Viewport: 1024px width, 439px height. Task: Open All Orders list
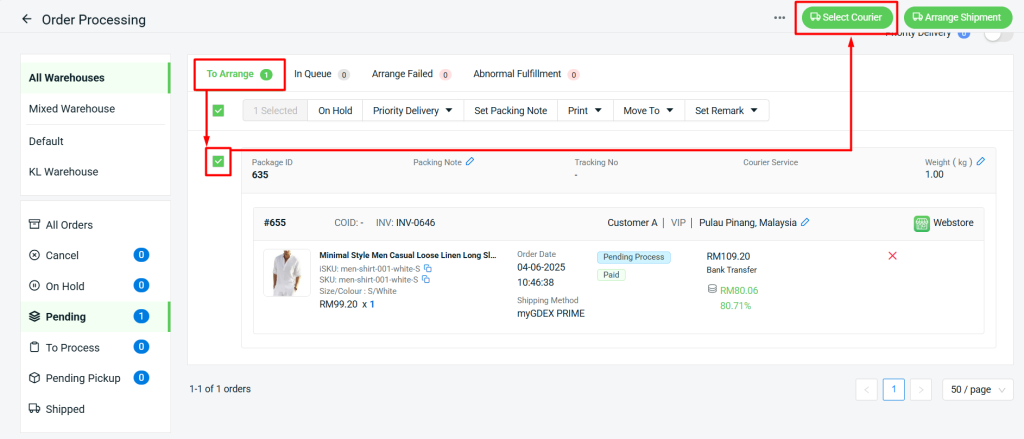pyautogui.click(x=95, y=225)
